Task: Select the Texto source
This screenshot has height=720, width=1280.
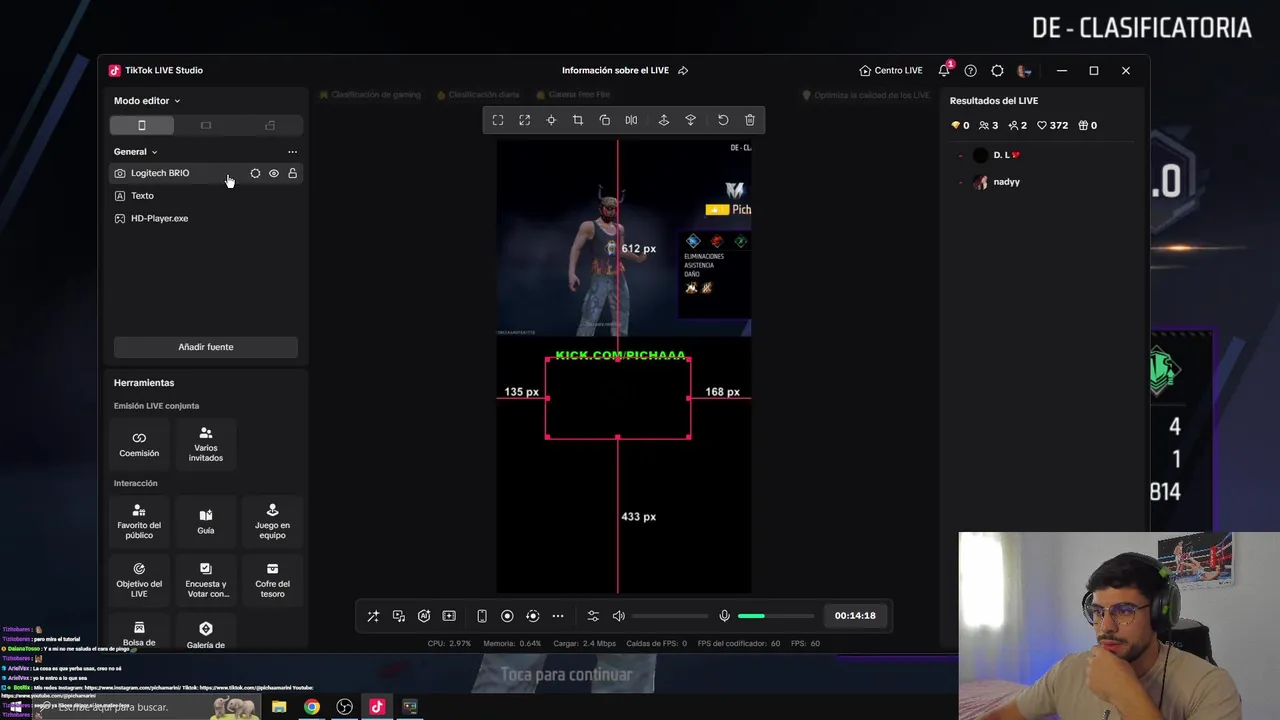Action: [x=206, y=196]
